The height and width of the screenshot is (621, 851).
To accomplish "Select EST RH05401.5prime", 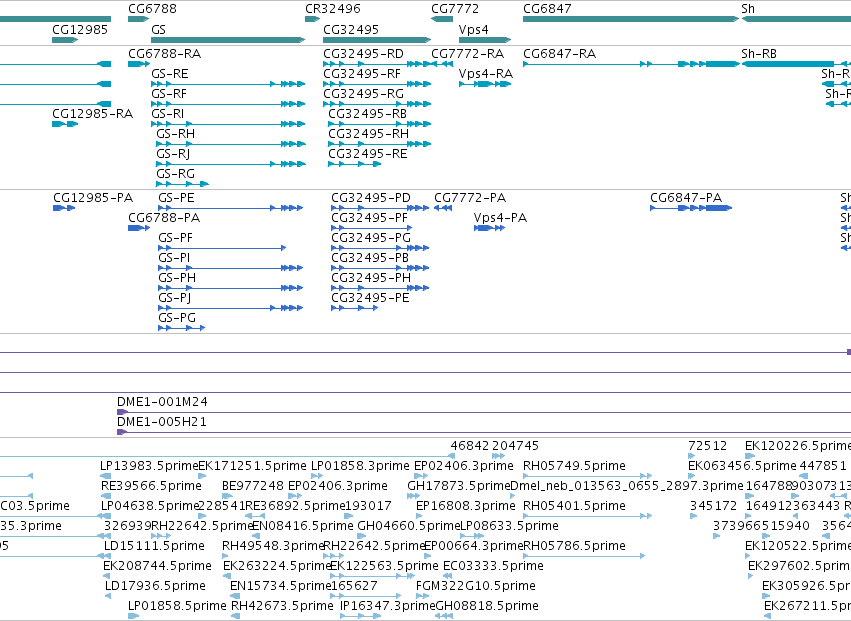I will (x=574, y=506).
